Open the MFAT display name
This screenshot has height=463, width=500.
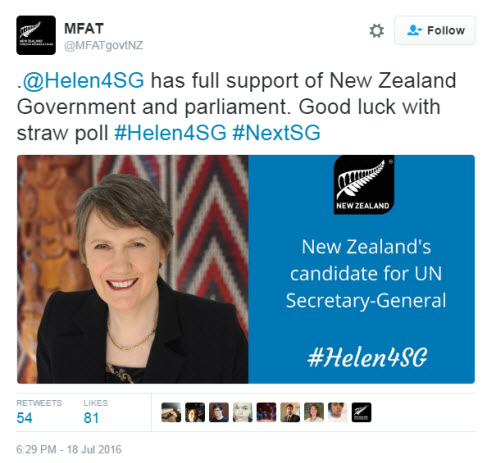pos(84,29)
